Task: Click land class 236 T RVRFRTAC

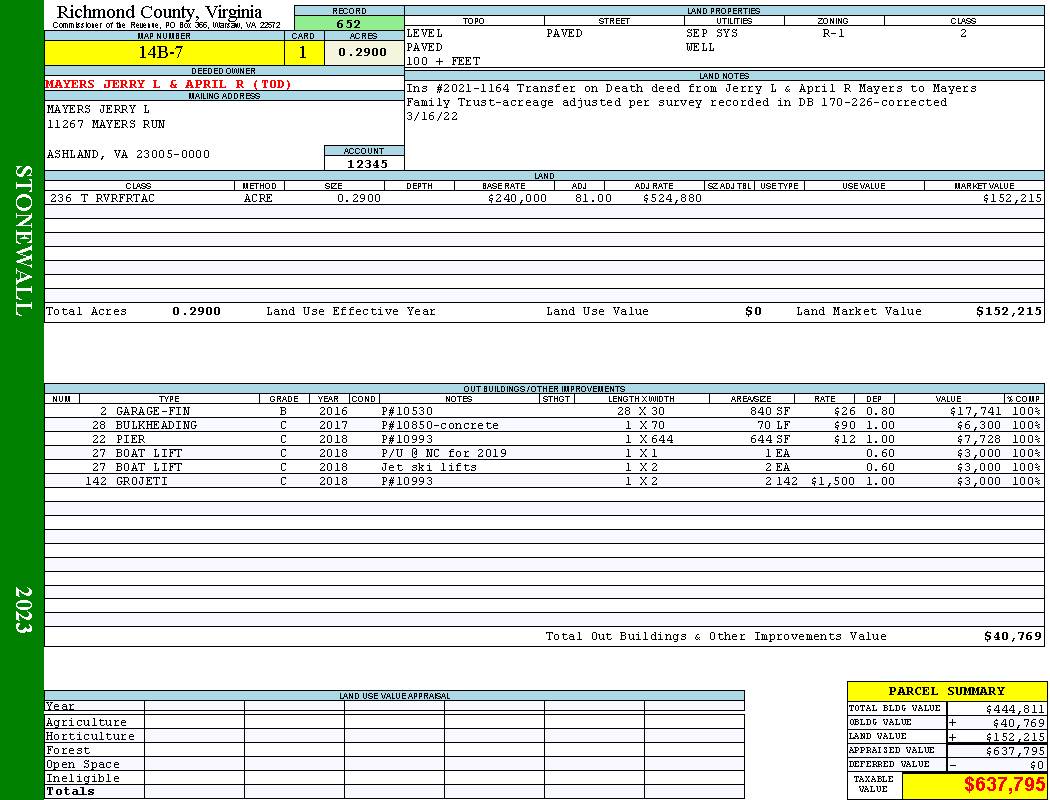Action: tap(102, 198)
